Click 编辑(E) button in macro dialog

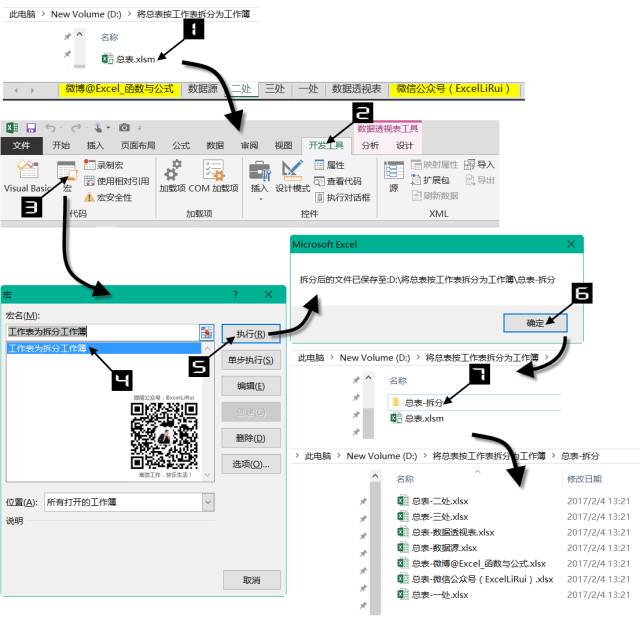pyautogui.click(x=251, y=386)
